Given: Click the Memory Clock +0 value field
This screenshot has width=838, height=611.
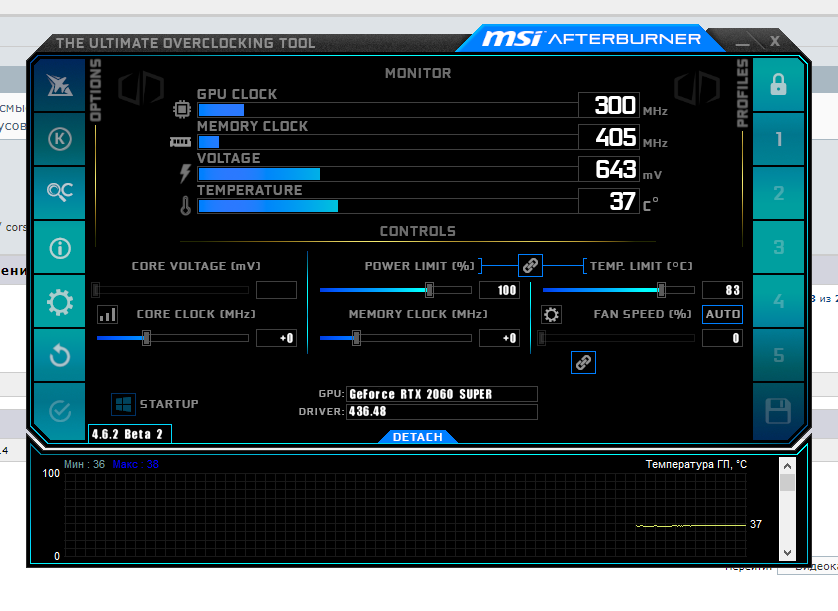Looking at the screenshot, I should coord(499,338).
